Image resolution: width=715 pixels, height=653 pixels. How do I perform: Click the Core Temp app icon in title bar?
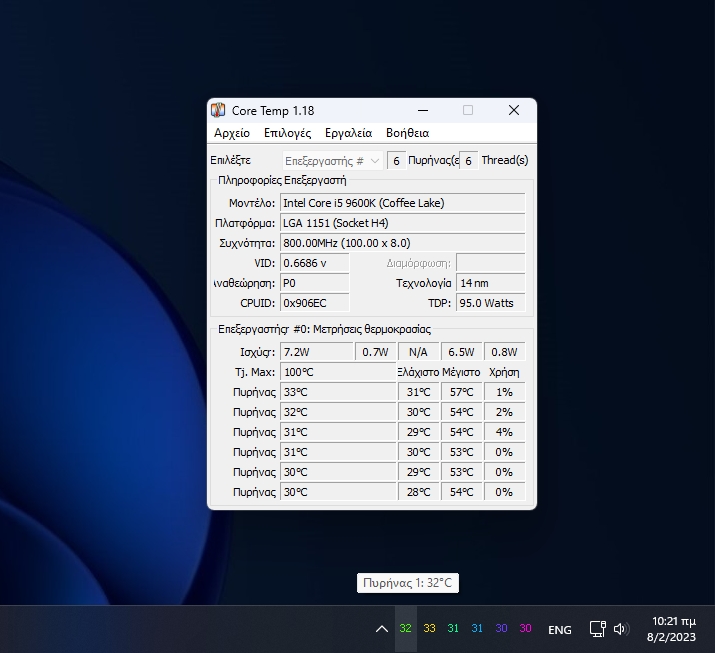218,110
